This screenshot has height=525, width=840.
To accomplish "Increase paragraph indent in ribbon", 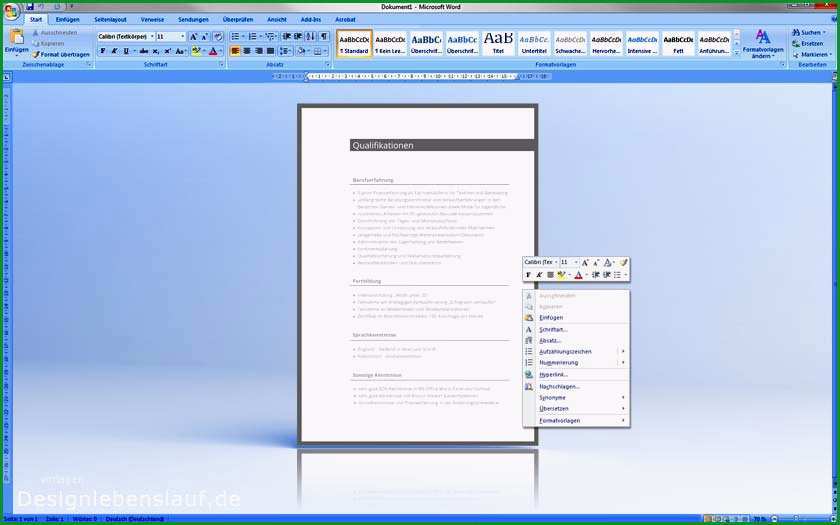I will (x=297, y=36).
